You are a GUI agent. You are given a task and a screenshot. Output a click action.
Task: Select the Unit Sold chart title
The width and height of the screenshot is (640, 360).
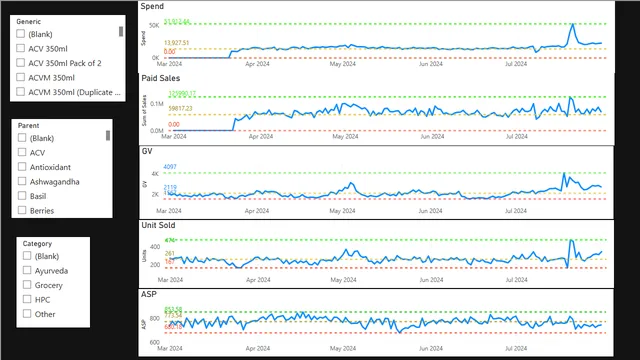point(158,225)
